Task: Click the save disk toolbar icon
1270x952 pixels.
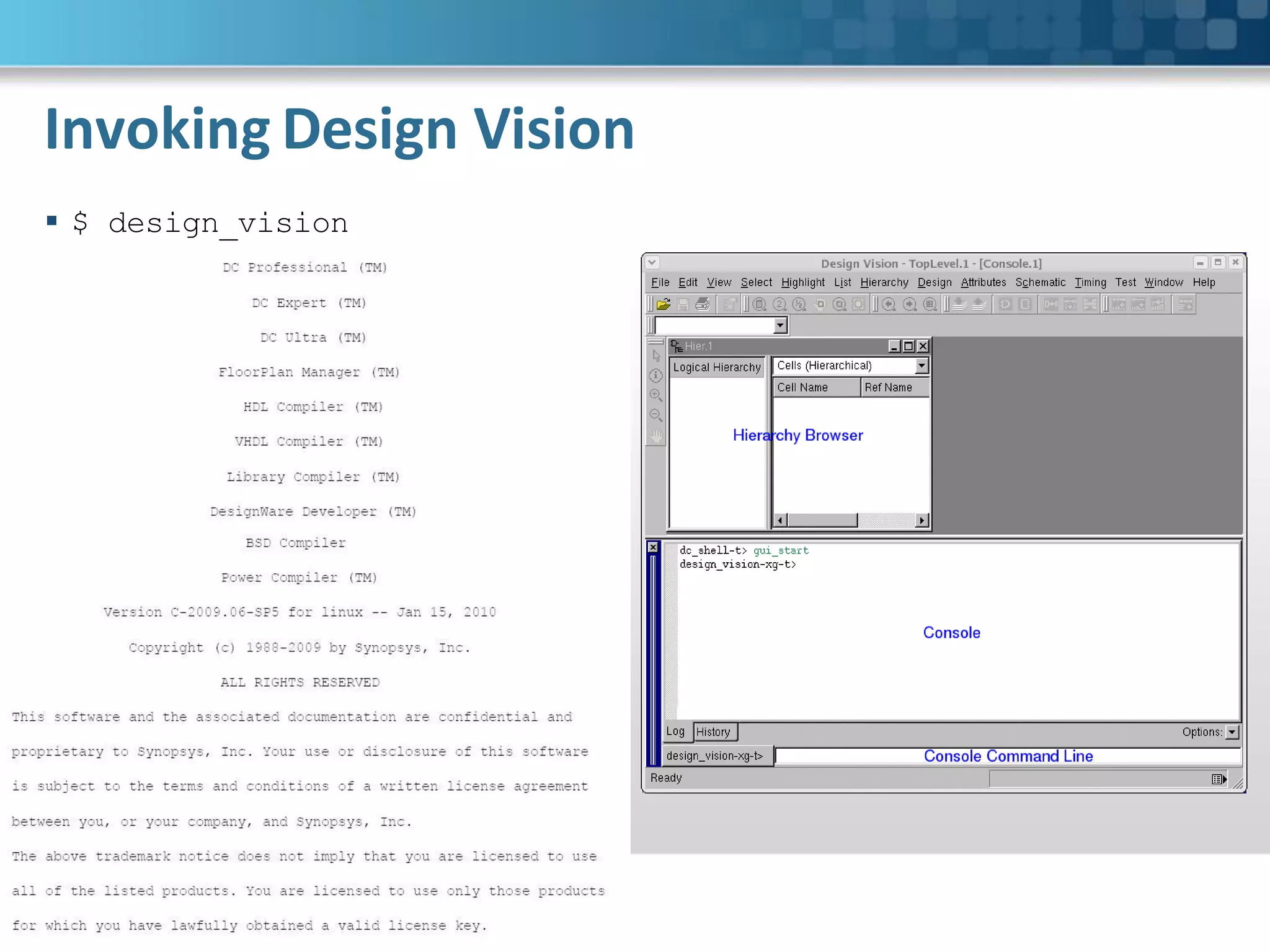Action: 683,304
